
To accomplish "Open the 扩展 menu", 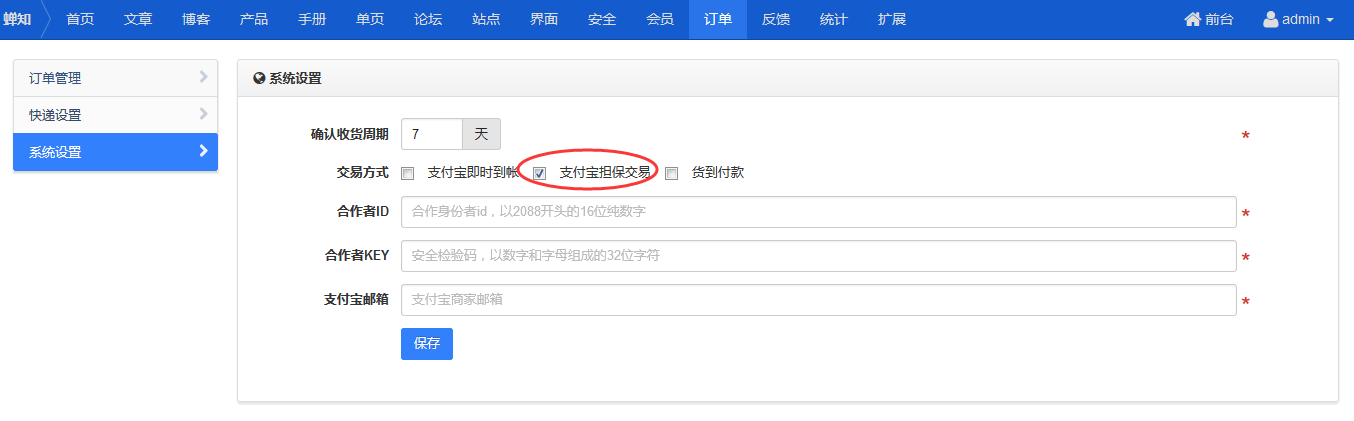I will pos(892,19).
